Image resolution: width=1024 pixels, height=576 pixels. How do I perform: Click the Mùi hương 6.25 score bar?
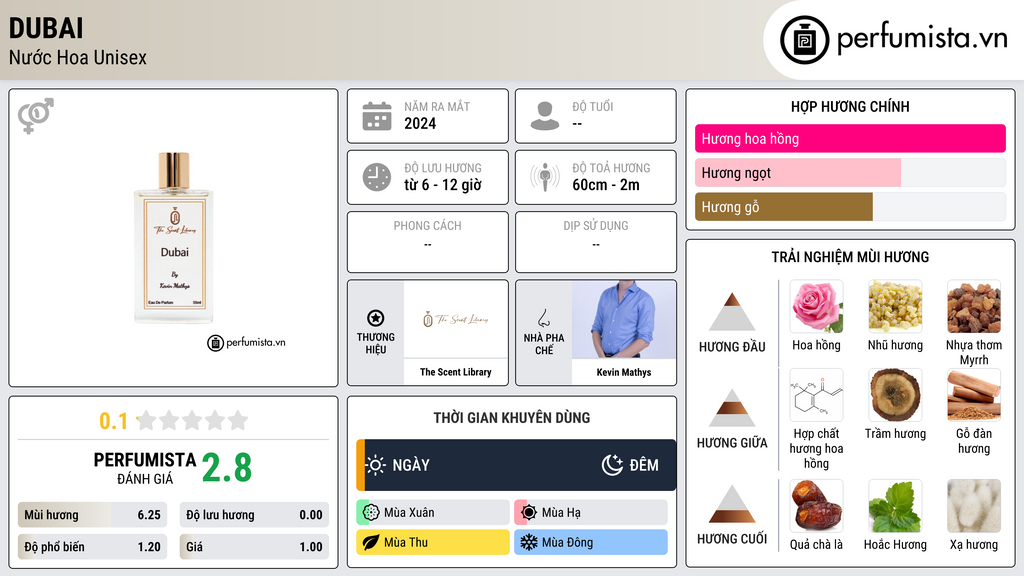92,515
